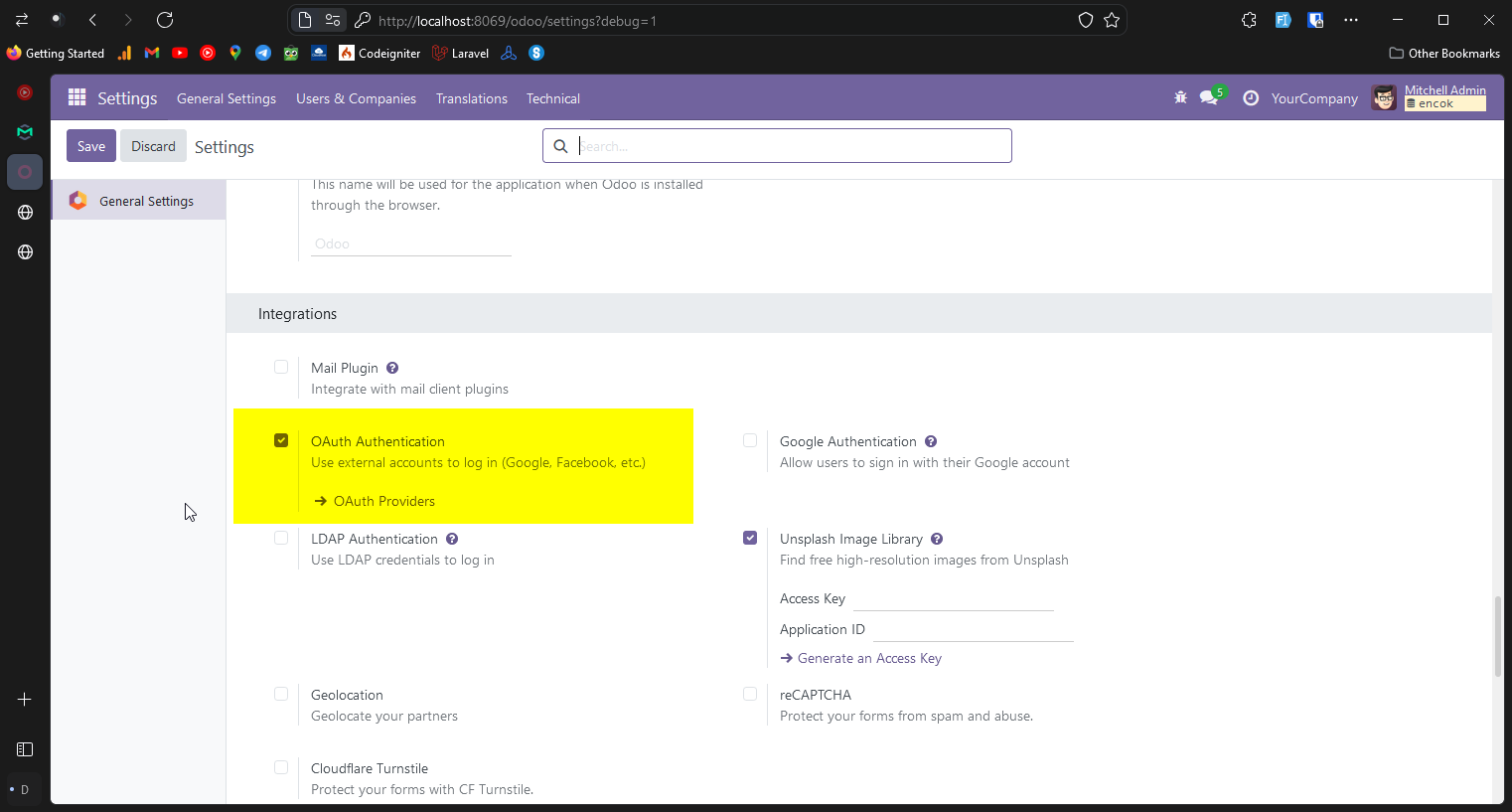Click the Mitchell Admin avatar picture

1384,97
